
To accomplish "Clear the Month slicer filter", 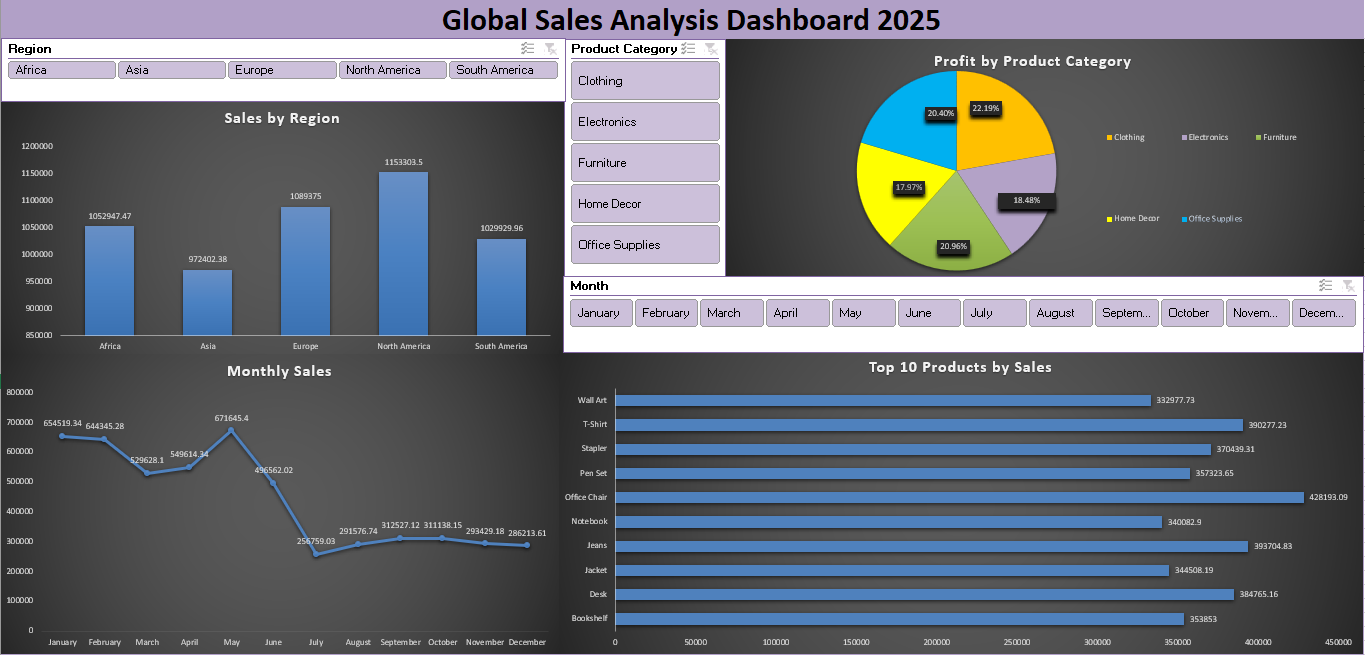I will [1348, 286].
